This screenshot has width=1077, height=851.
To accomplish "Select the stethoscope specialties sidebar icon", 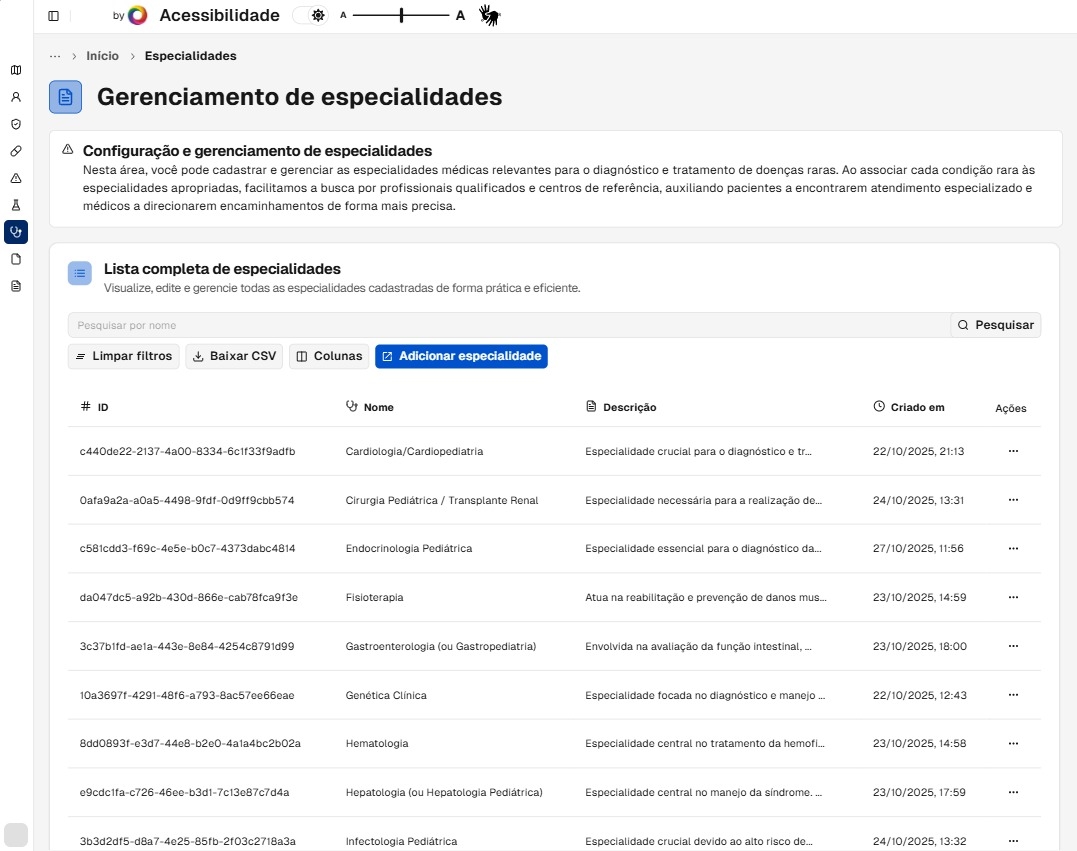I will click(16, 232).
